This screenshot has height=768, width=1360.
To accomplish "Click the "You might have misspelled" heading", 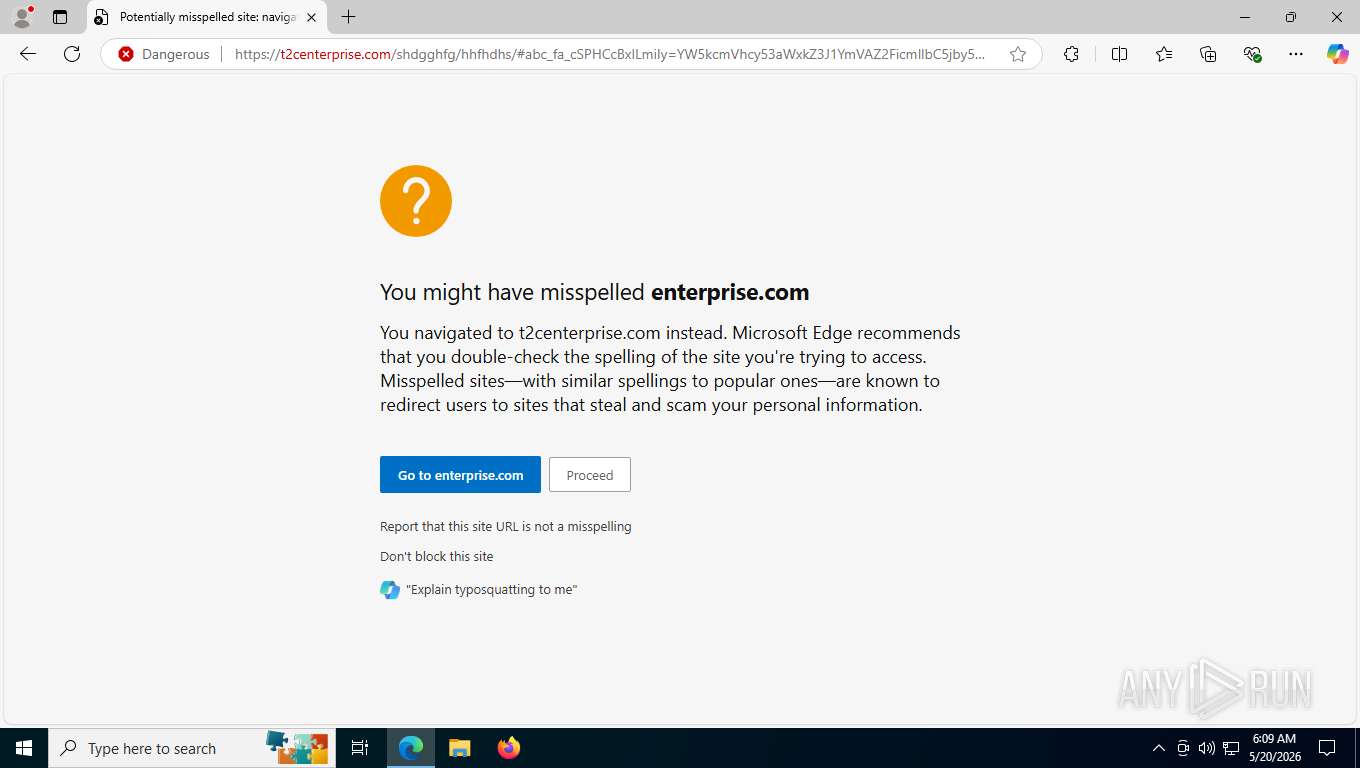I will pyautogui.click(x=594, y=292).
